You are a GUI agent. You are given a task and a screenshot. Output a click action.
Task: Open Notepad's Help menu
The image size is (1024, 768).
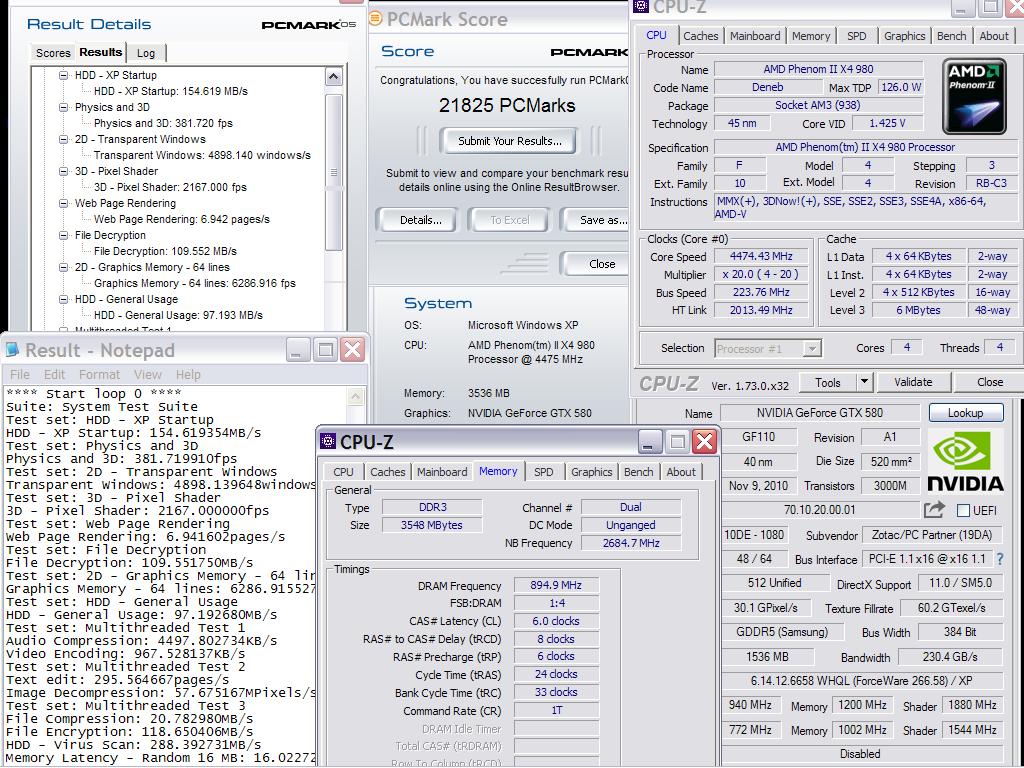pos(188,374)
